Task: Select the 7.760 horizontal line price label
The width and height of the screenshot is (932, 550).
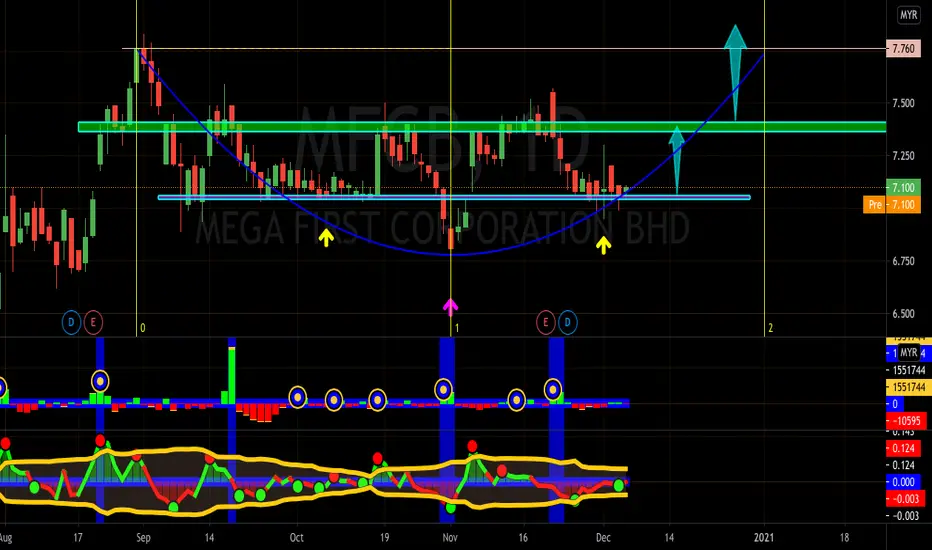Action: 903,48
